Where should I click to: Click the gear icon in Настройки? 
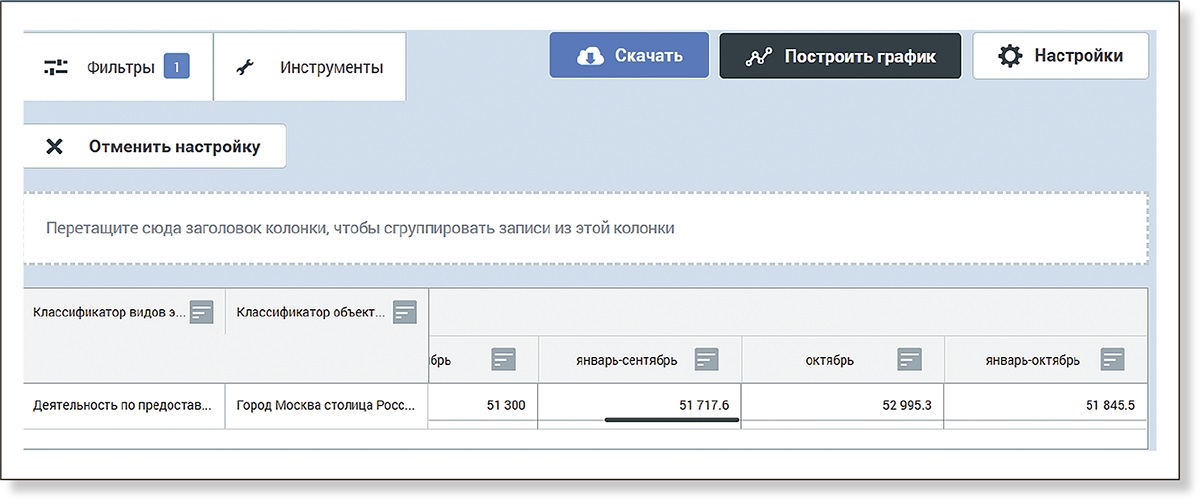[x=1010, y=56]
